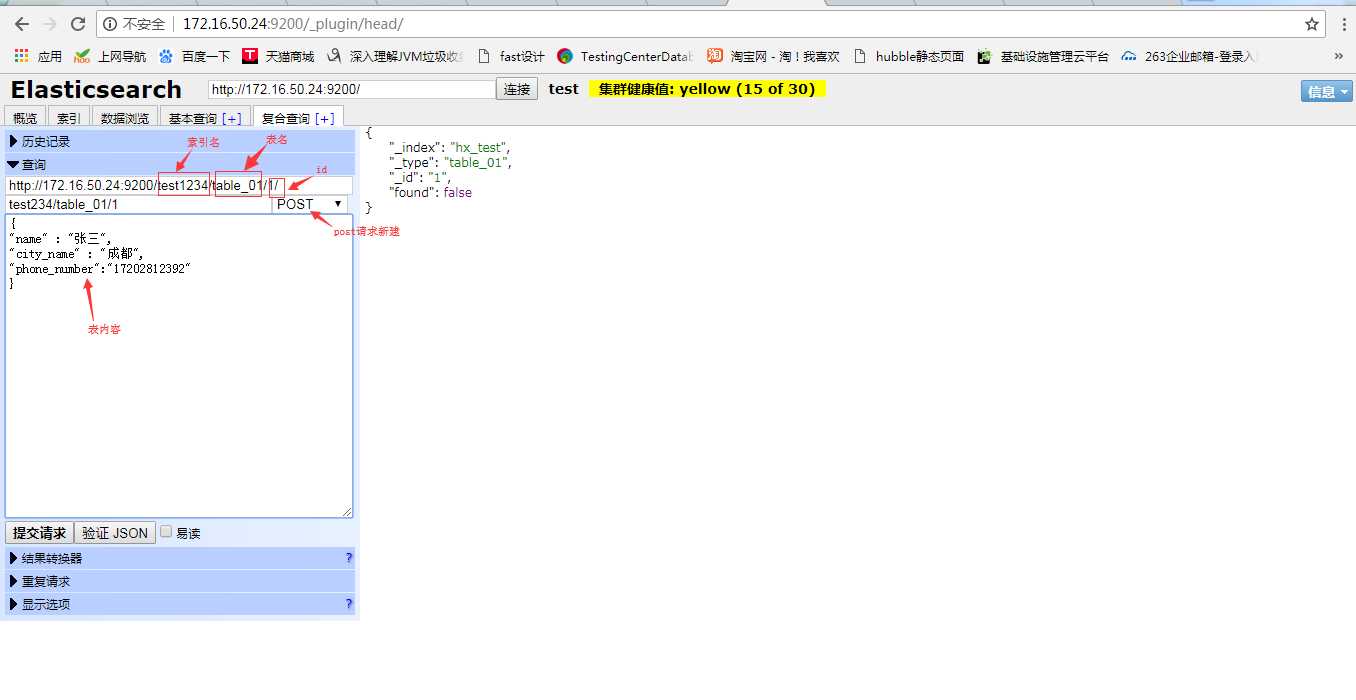Open the 基础设施管理云平台 bookmark
The height and width of the screenshot is (700, 1356).
[1043, 56]
